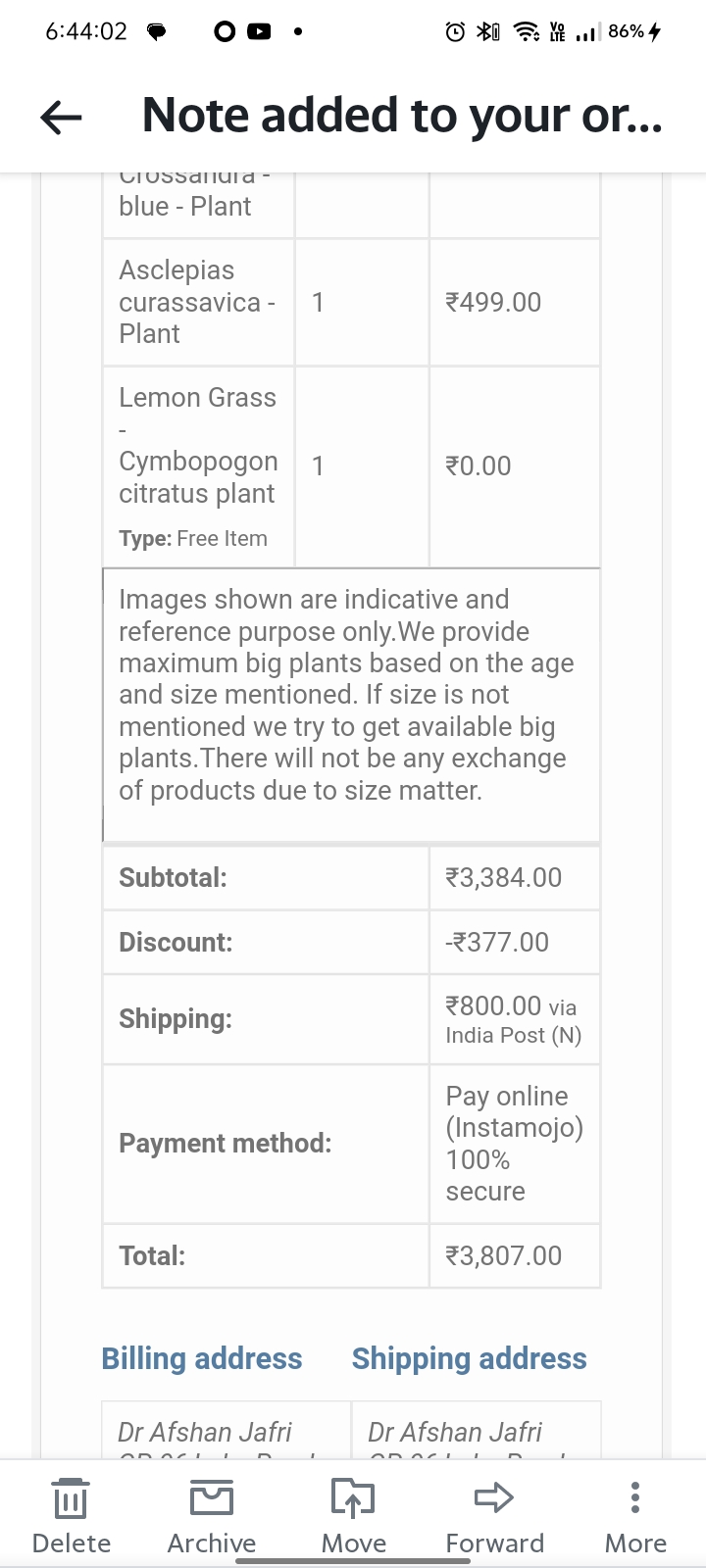Screen dimensions: 706x1568
Task: Tap the Total amount ₹3,807.00
Action: coord(504,1255)
